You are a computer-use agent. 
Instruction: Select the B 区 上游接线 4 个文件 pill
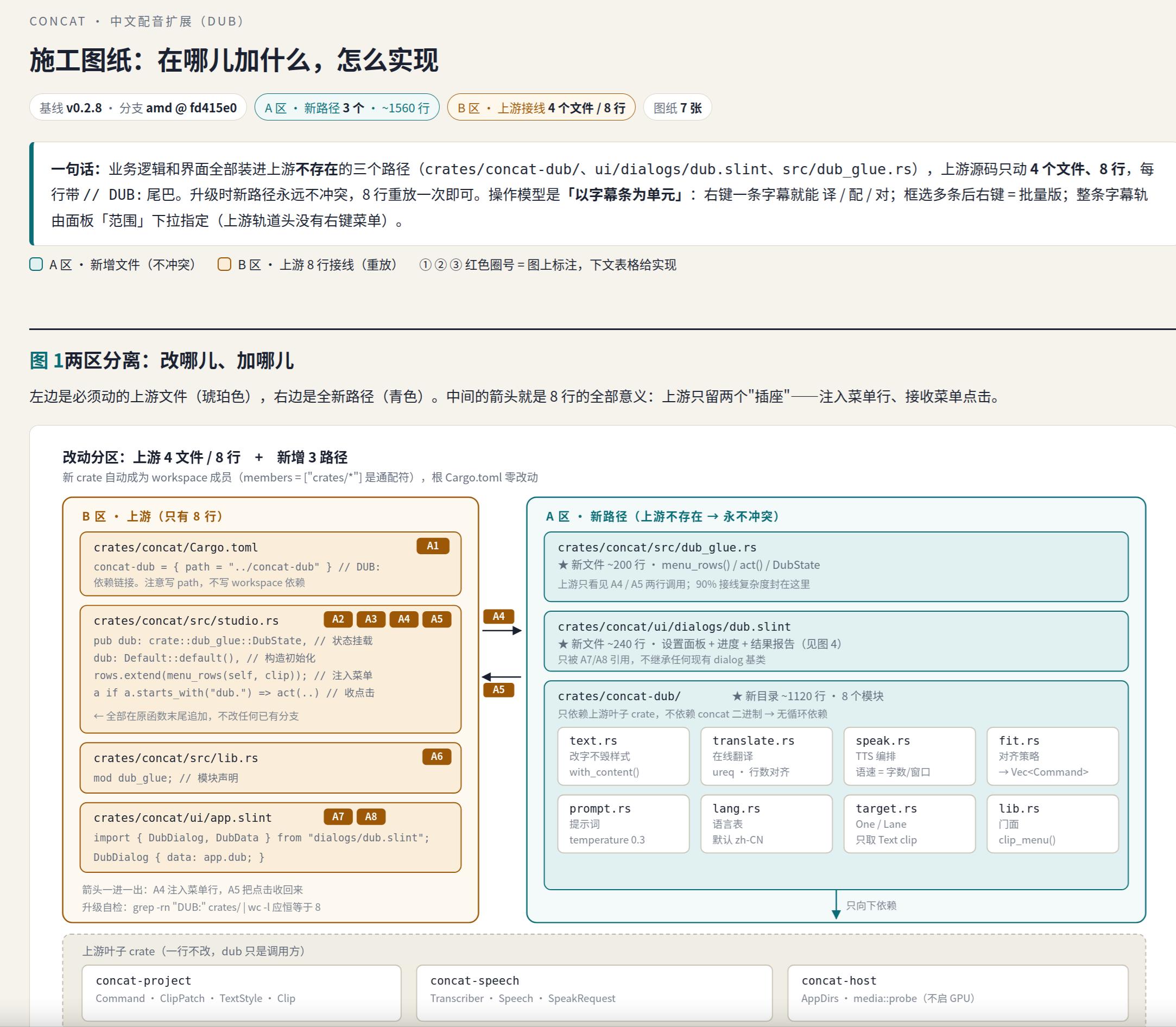(541, 107)
